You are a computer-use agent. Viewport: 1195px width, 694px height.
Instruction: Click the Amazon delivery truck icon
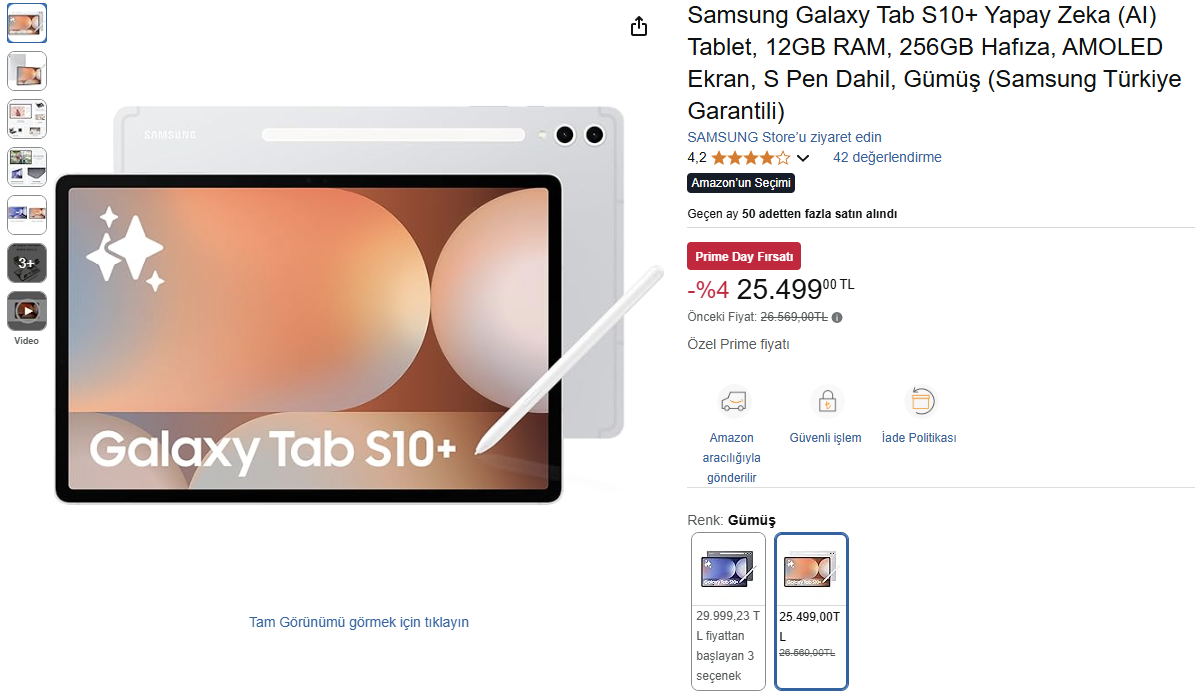(733, 401)
